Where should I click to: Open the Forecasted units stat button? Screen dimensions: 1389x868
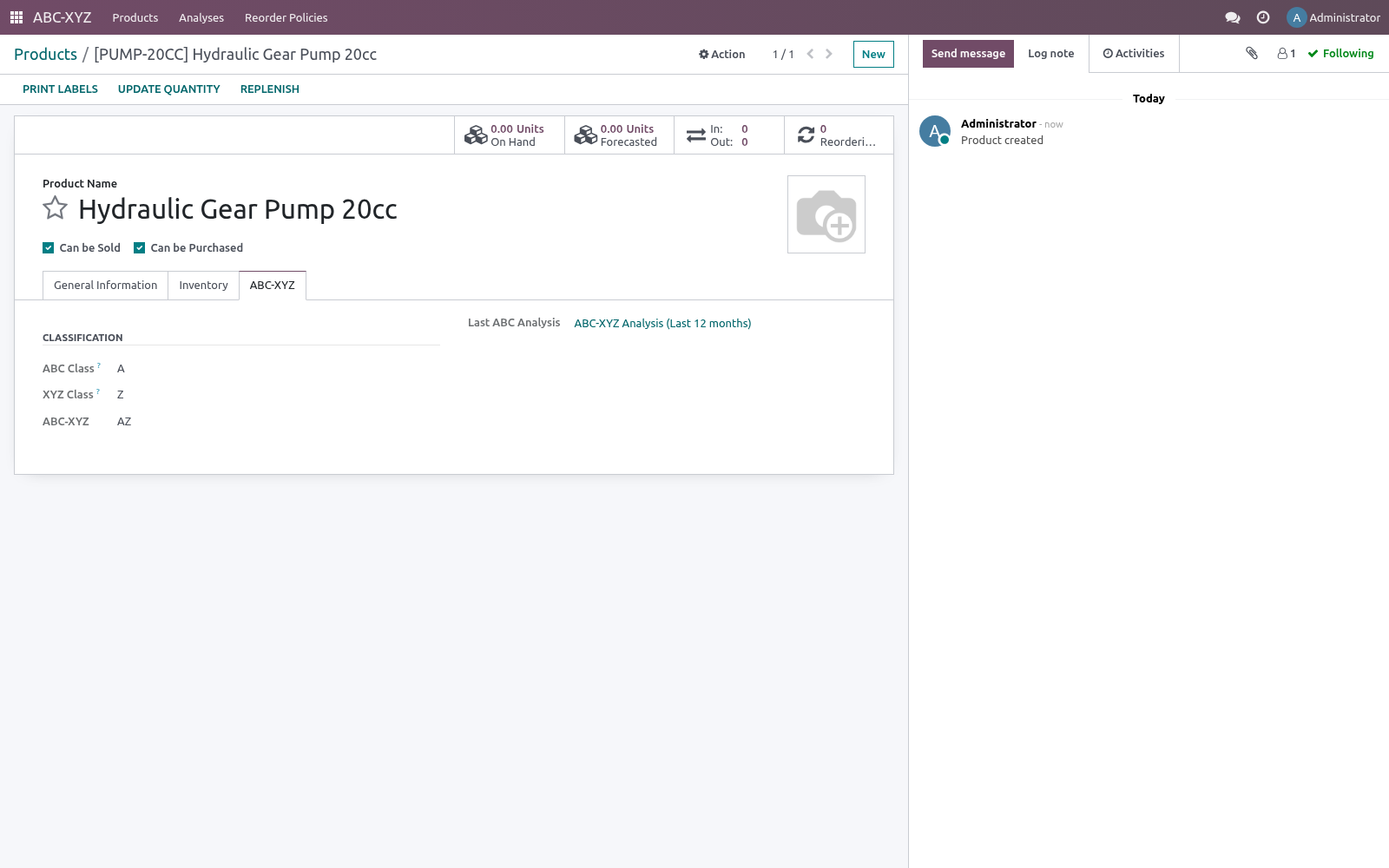(619, 135)
